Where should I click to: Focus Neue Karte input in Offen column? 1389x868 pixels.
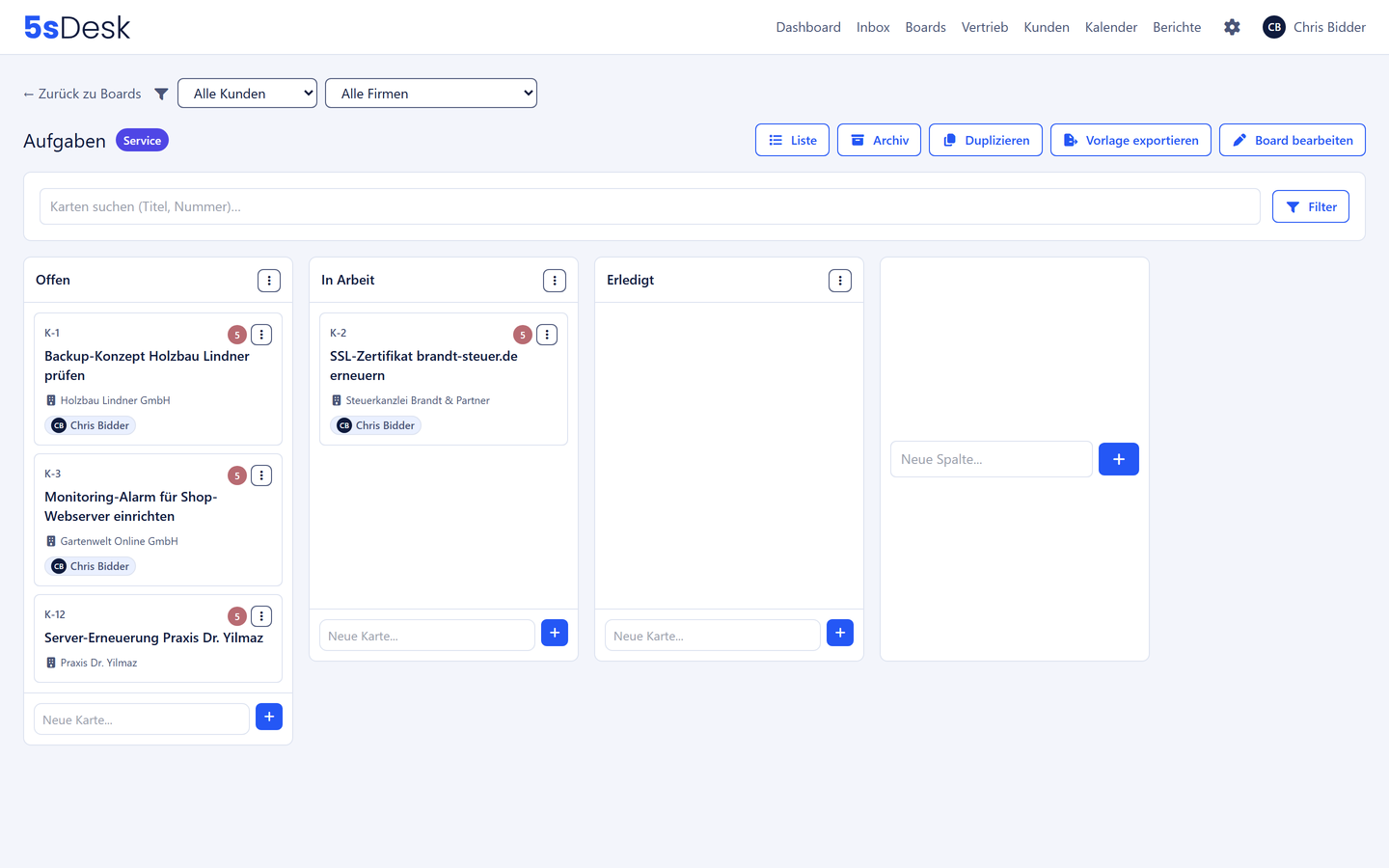(142, 719)
